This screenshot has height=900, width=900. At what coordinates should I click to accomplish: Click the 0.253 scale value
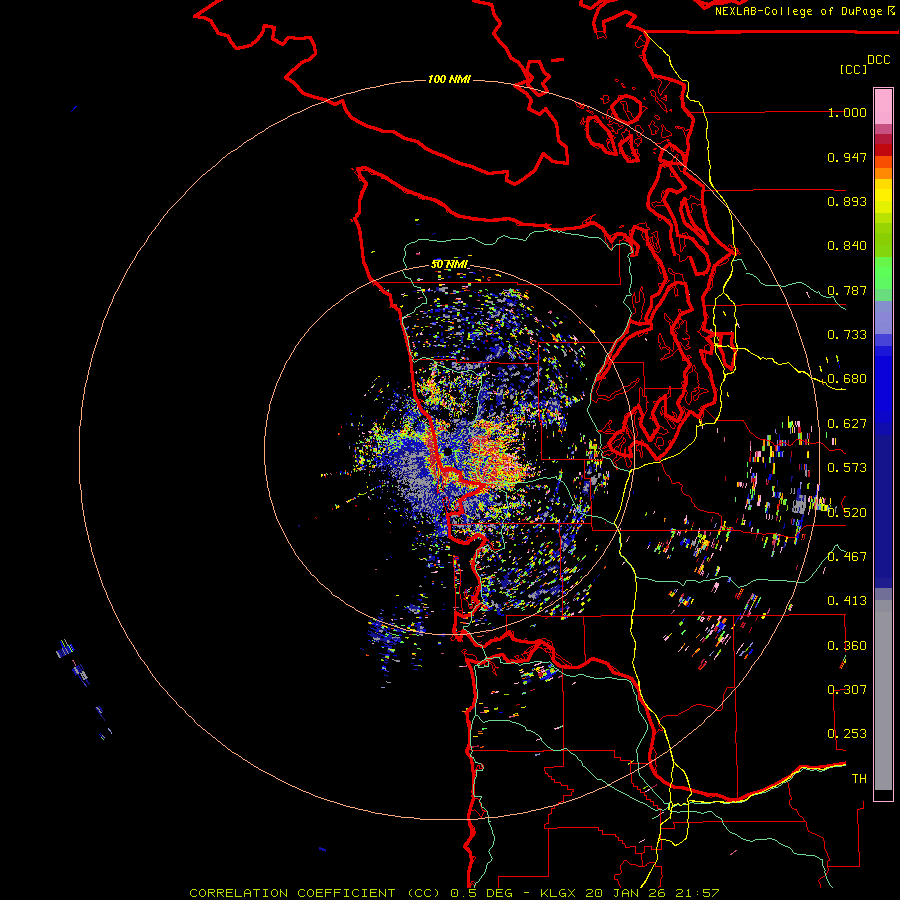pos(847,734)
